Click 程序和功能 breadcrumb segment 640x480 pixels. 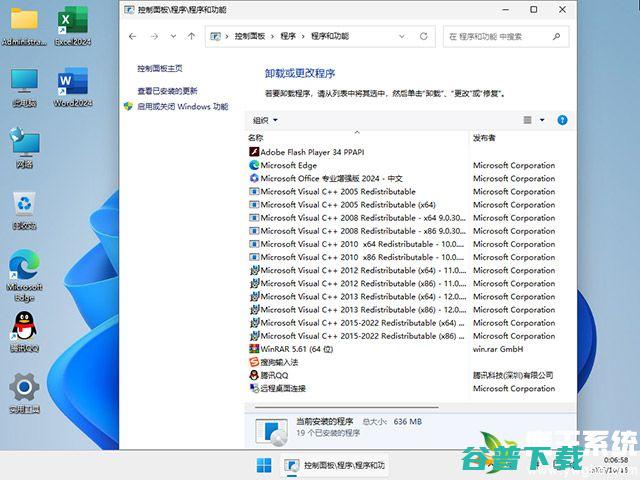pyautogui.click(x=330, y=36)
